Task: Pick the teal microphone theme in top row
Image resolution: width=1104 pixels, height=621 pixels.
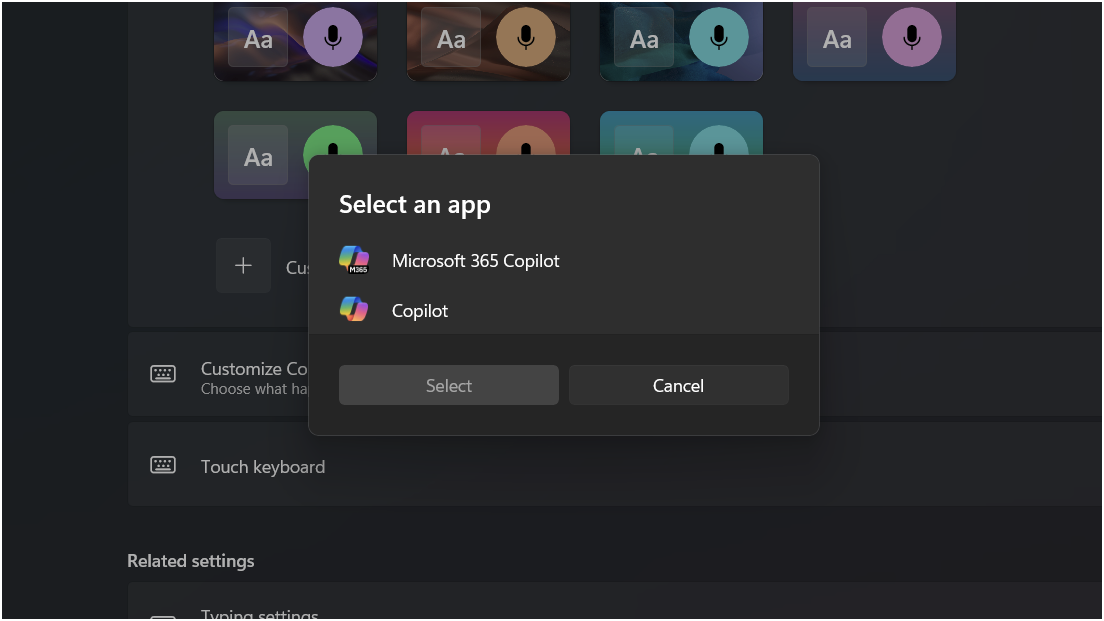Action: point(682,40)
